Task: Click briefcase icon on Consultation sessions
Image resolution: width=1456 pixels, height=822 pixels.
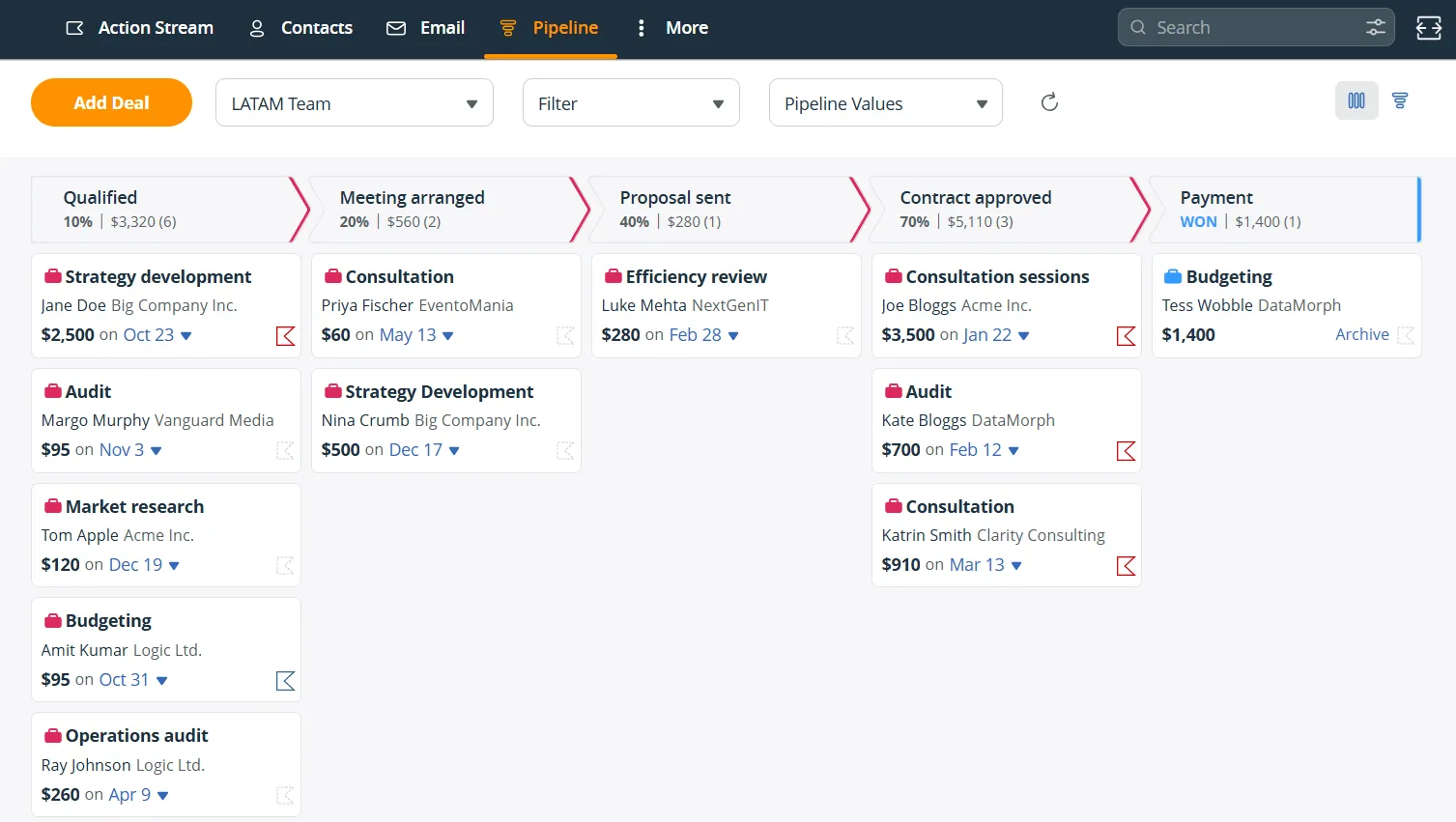Action: tap(894, 277)
